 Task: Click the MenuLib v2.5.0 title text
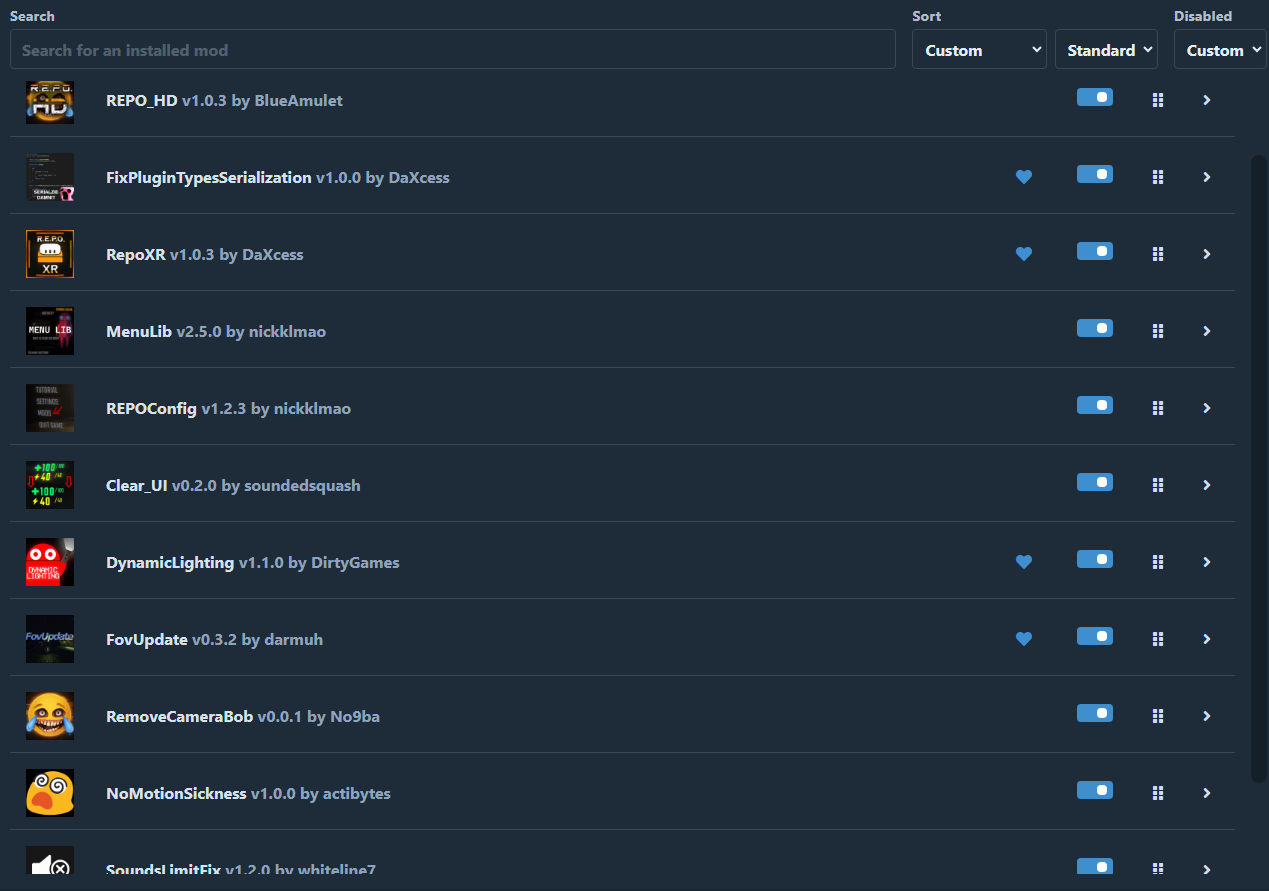(x=164, y=332)
